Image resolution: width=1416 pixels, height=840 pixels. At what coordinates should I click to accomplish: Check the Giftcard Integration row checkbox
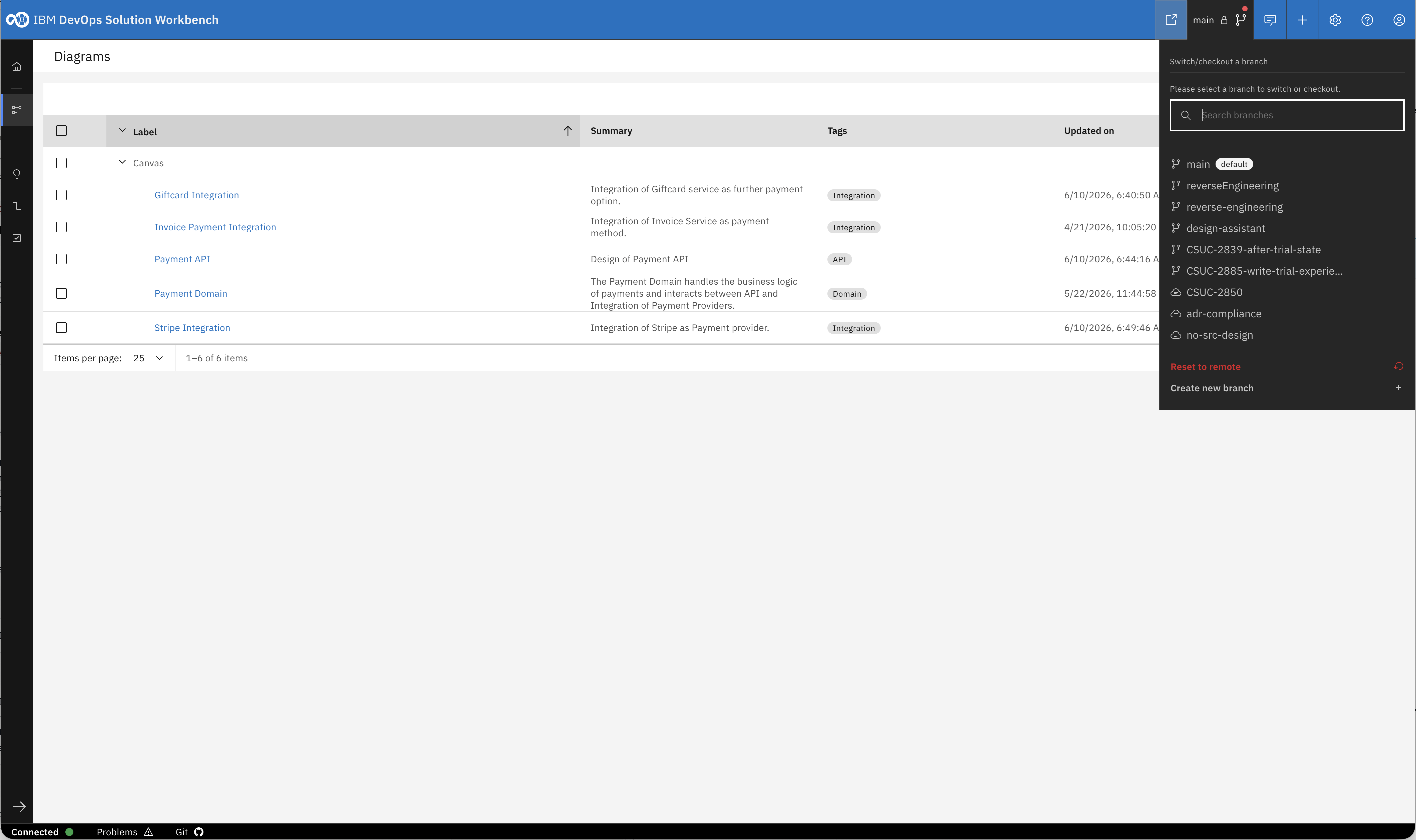coord(61,195)
